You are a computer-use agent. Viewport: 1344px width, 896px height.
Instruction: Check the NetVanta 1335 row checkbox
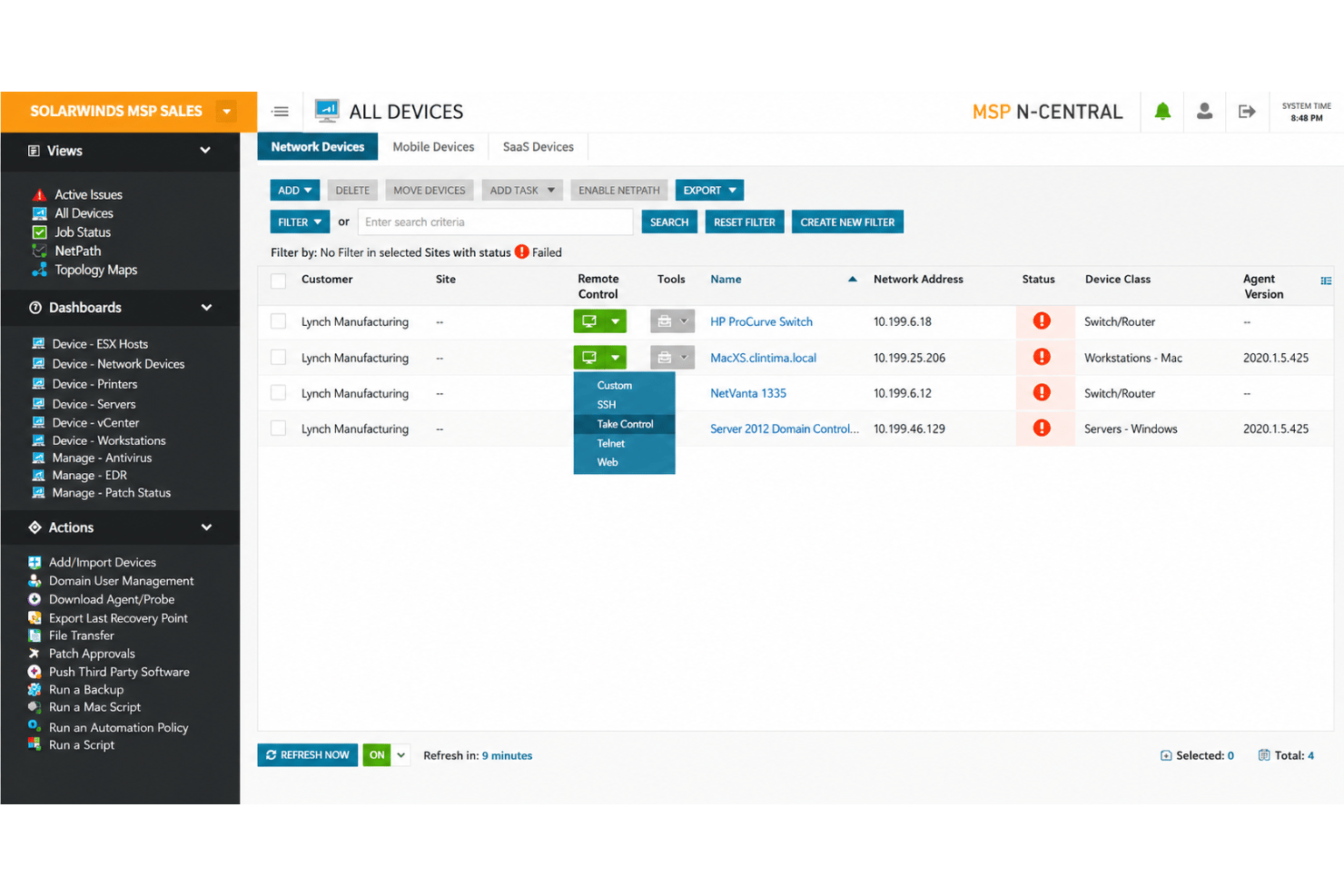pyautogui.click(x=279, y=392)
